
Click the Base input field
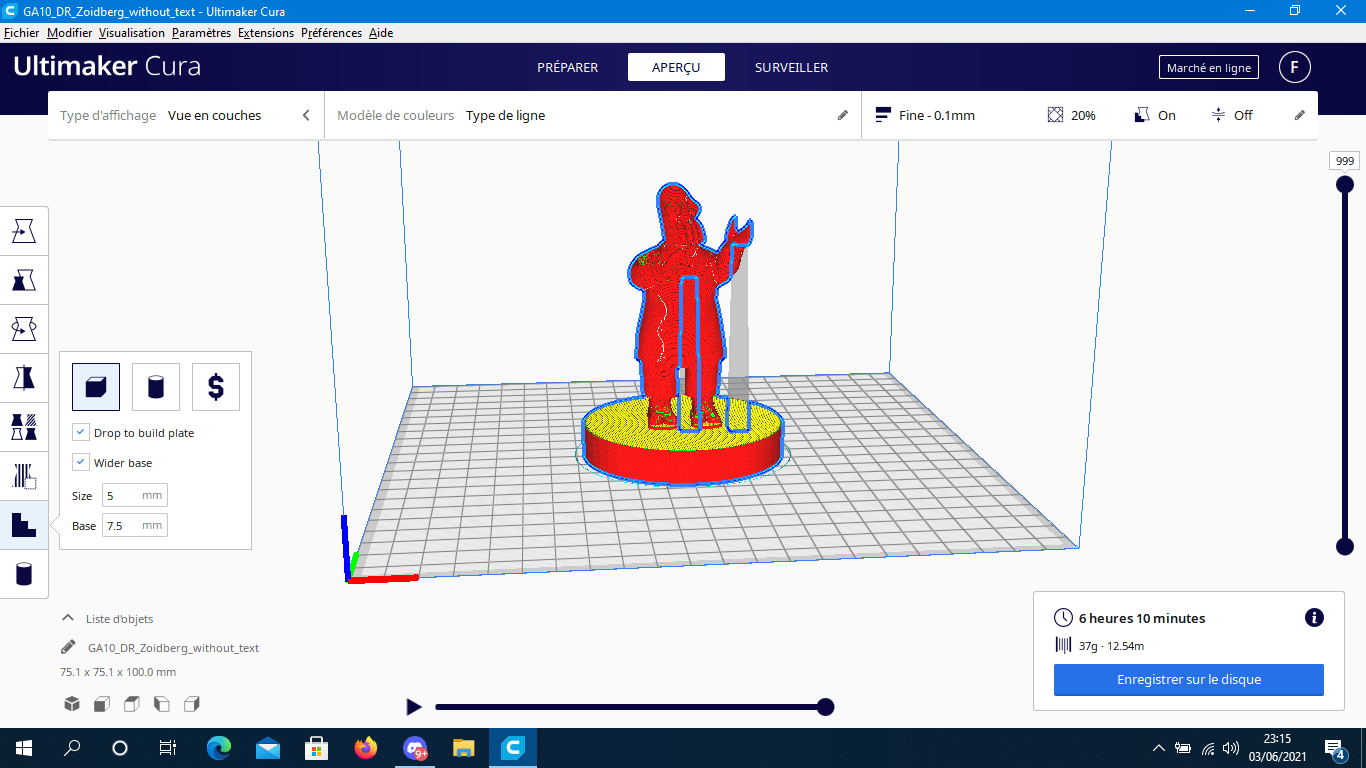tap(135, 525)
